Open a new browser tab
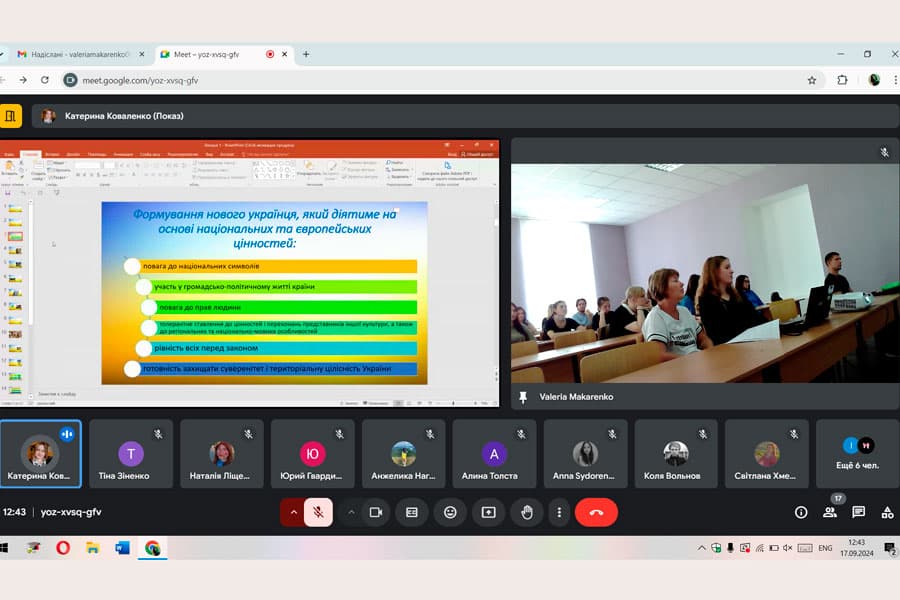 (306, 55)
